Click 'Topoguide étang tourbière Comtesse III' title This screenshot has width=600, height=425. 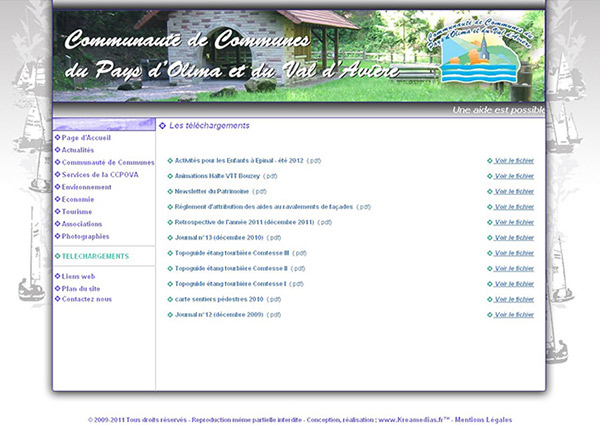232,253
